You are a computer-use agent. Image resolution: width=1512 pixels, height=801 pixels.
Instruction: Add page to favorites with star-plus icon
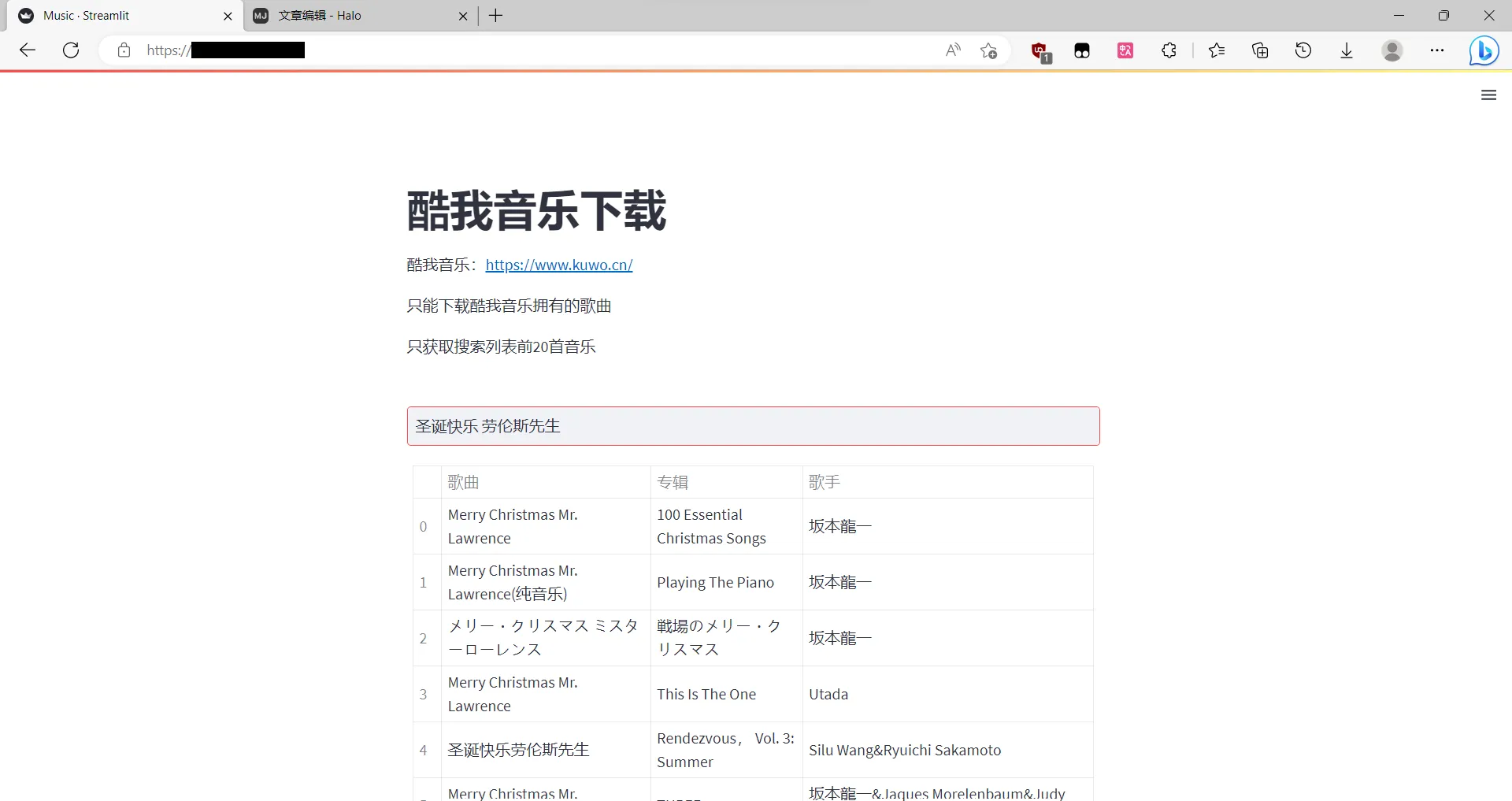[988, 50]
